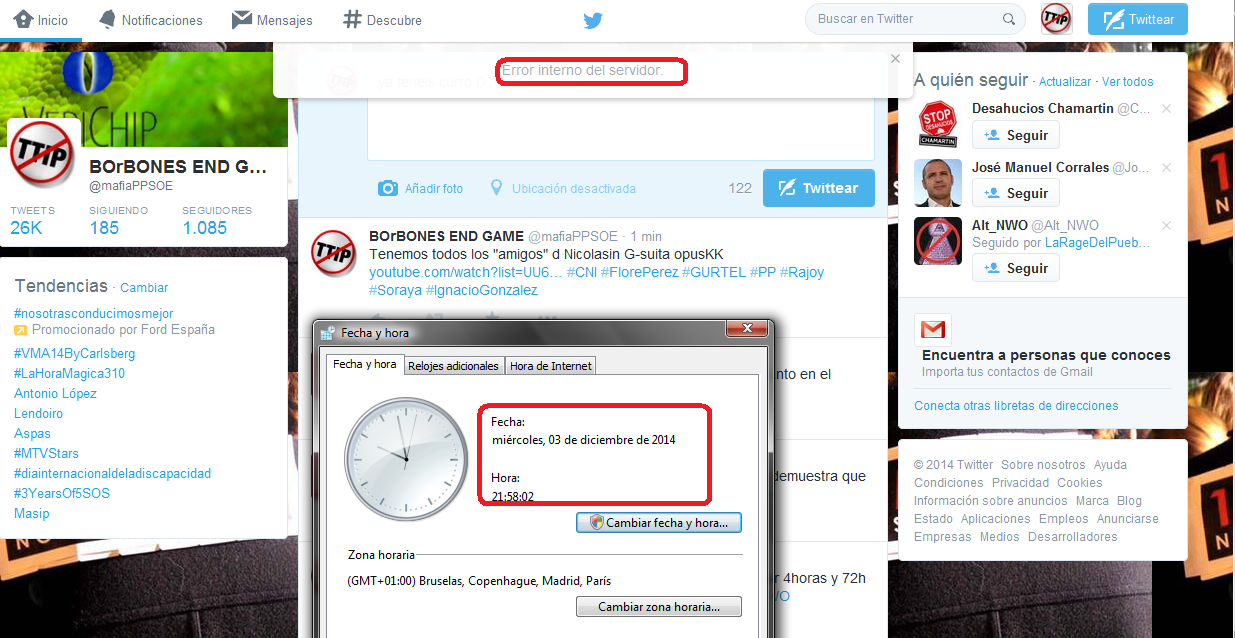Open Mensajes in the top bar
Image resolution: width=1235 pixels, height=638 pixels.
[x=272, y=20]
